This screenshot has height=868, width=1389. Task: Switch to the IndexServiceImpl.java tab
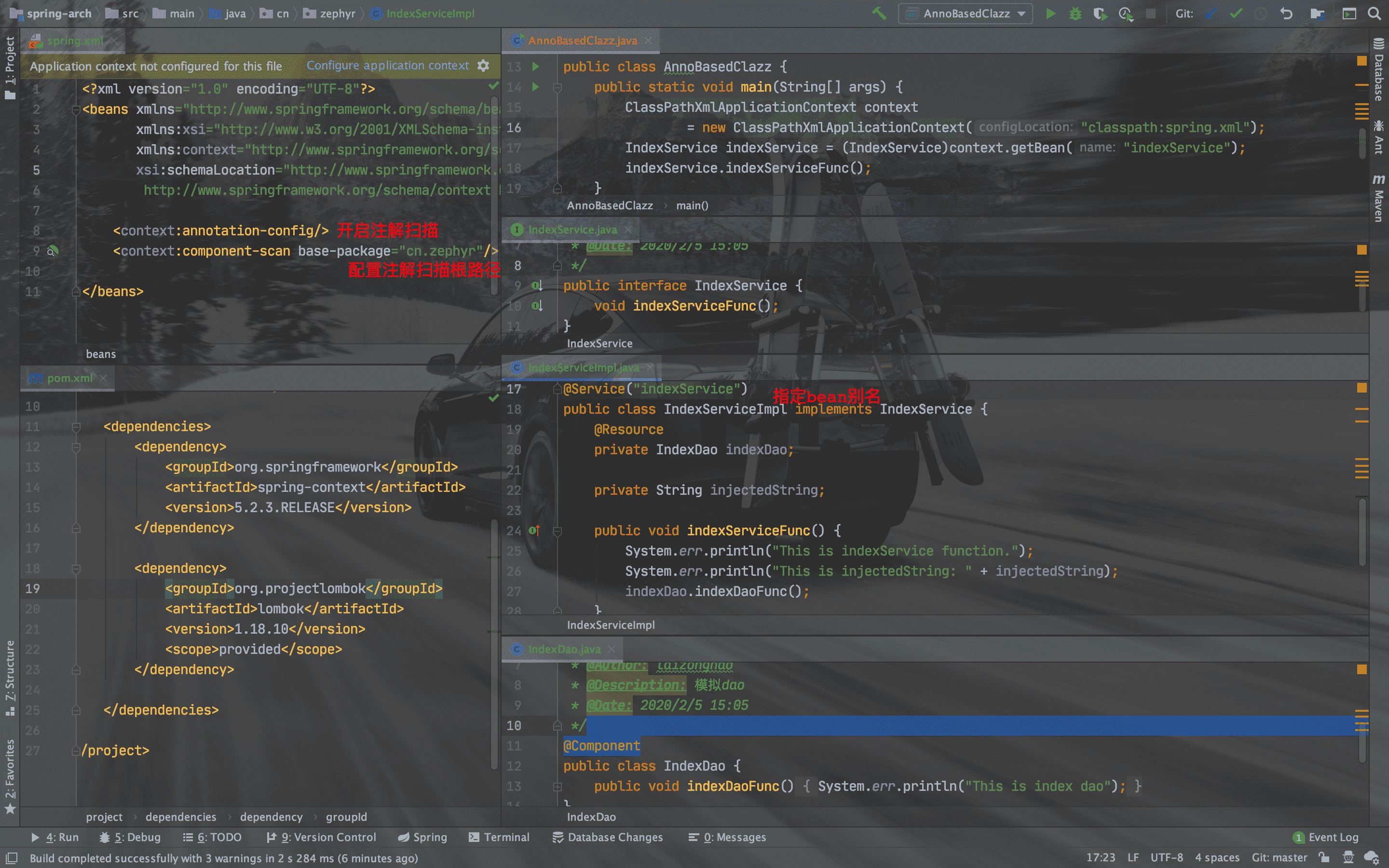(583, 367)
